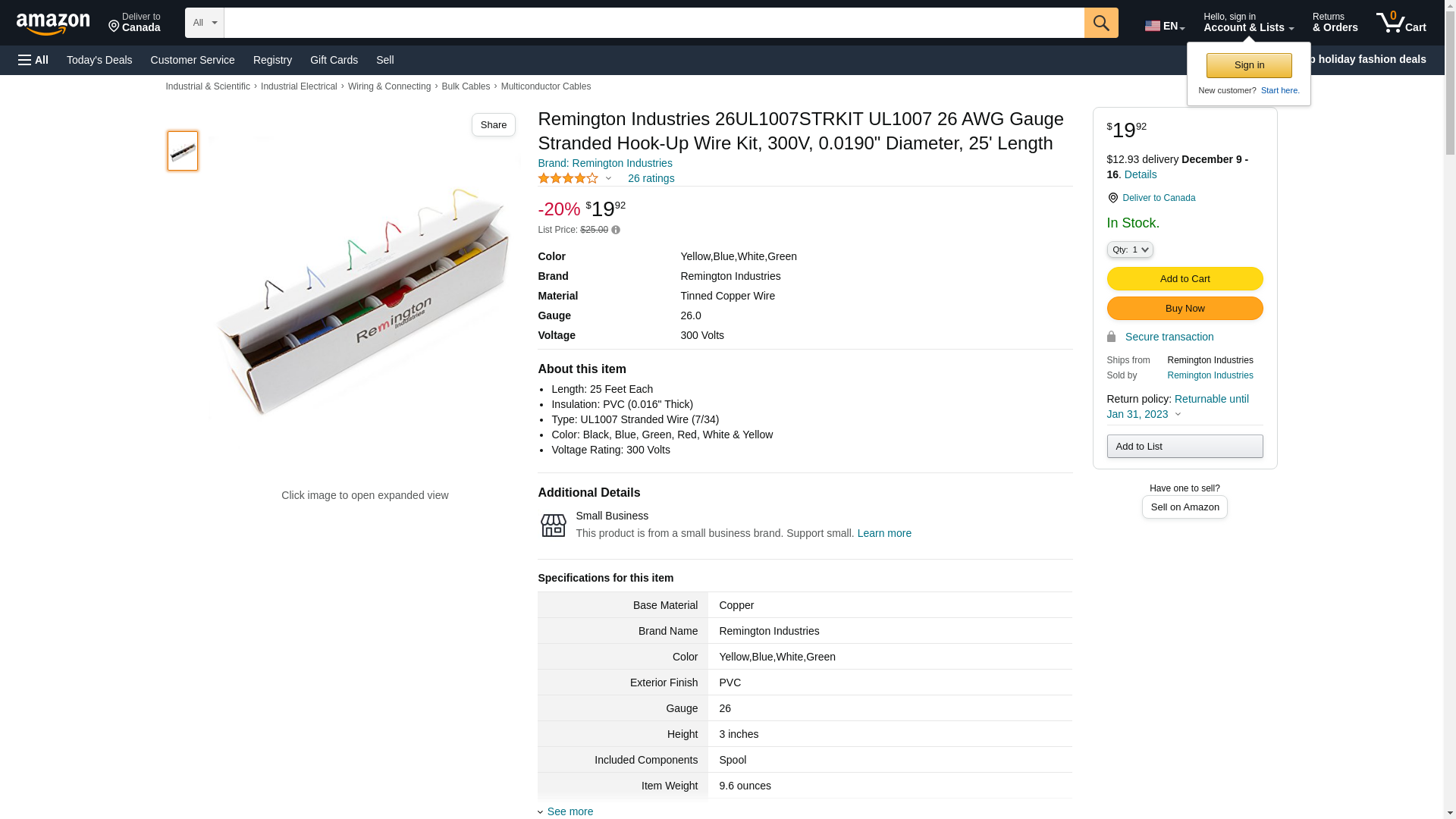Viewport: 1456px width, 819px height.
Task: Click inside the search text field
Action: coord(654,23)
